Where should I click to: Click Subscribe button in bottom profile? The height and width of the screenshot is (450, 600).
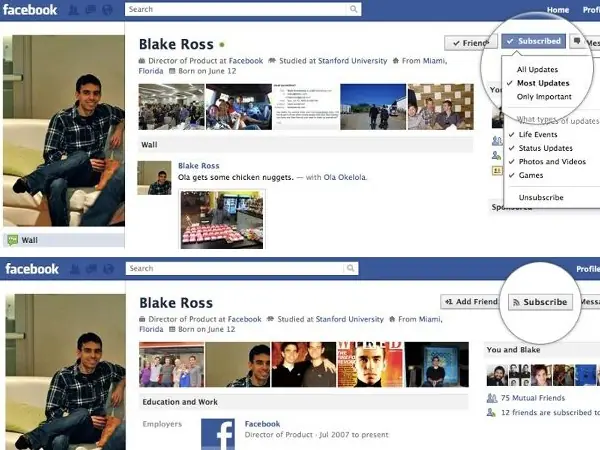click(540, 302)
